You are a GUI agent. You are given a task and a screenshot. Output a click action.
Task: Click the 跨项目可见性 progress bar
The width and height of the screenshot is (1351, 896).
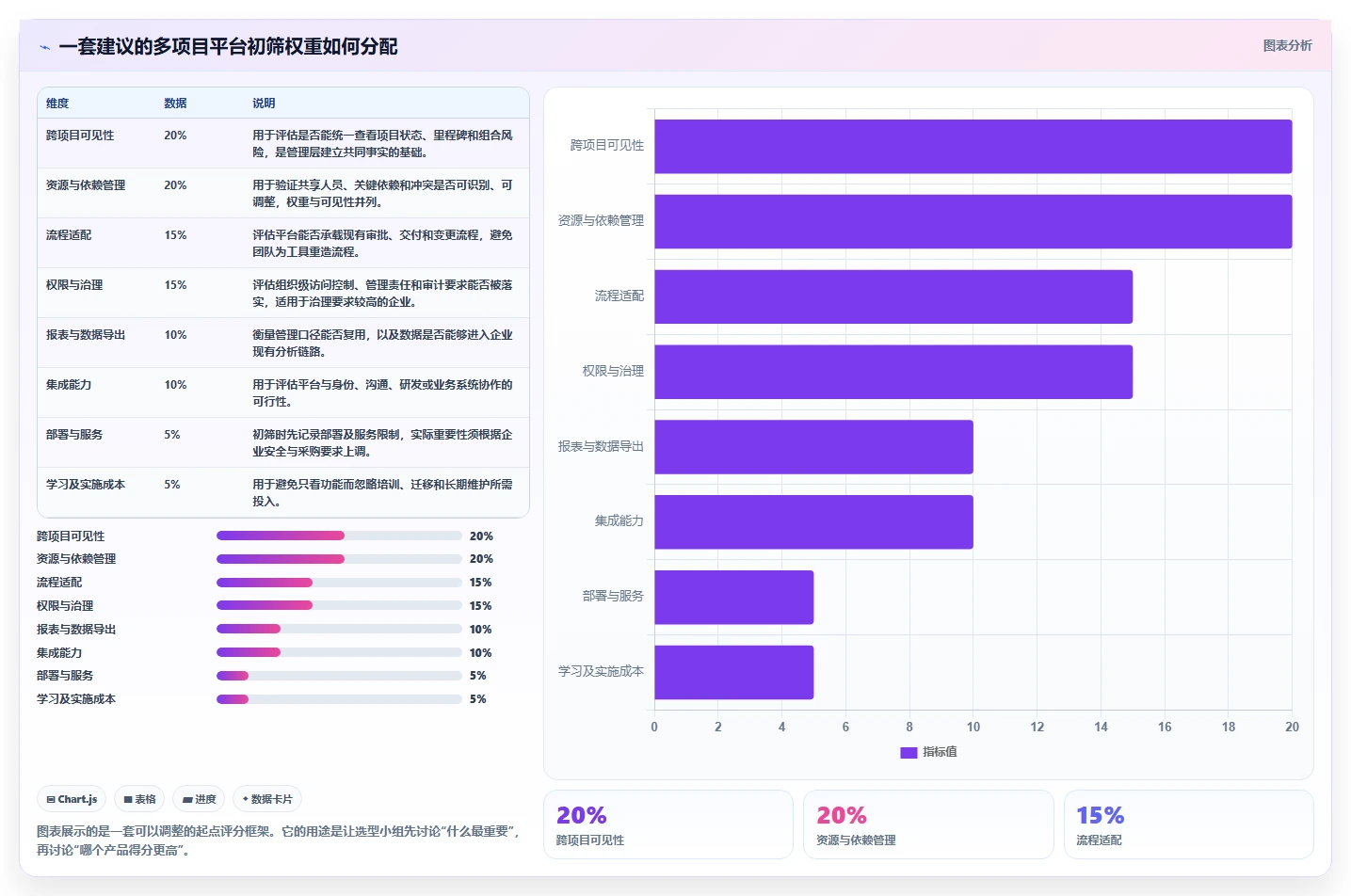click(x=339, y=536)
